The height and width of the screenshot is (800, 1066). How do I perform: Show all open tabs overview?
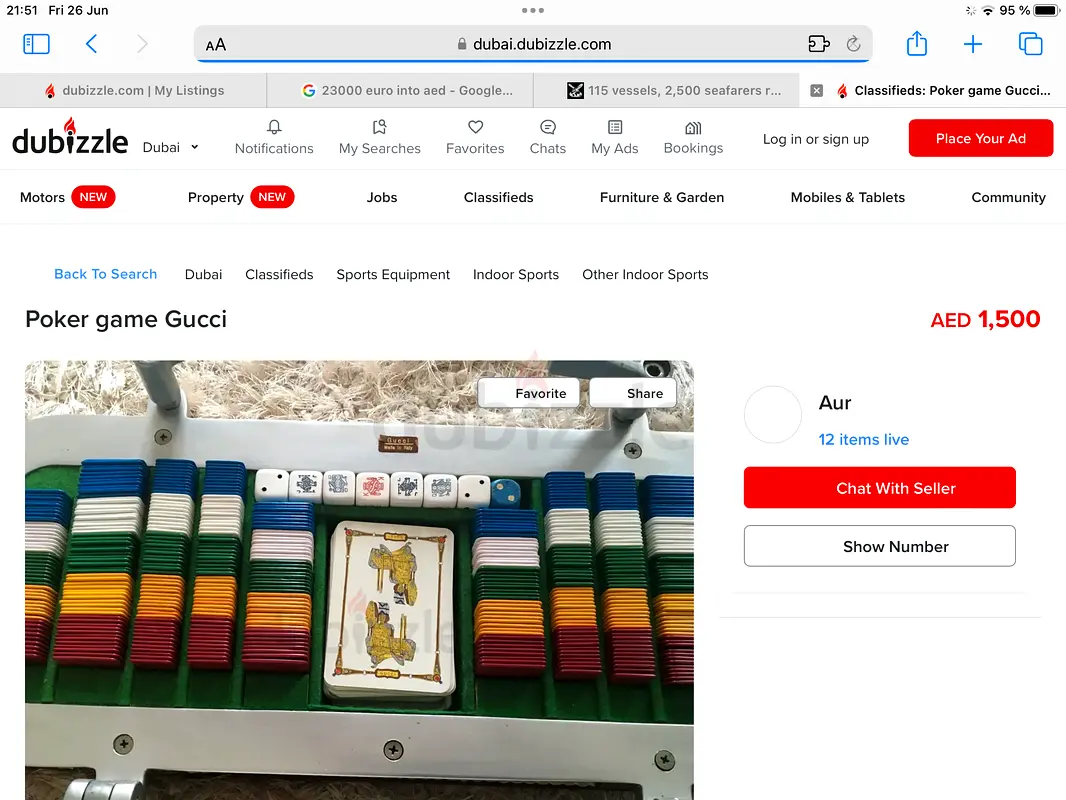pos(1031,44)
